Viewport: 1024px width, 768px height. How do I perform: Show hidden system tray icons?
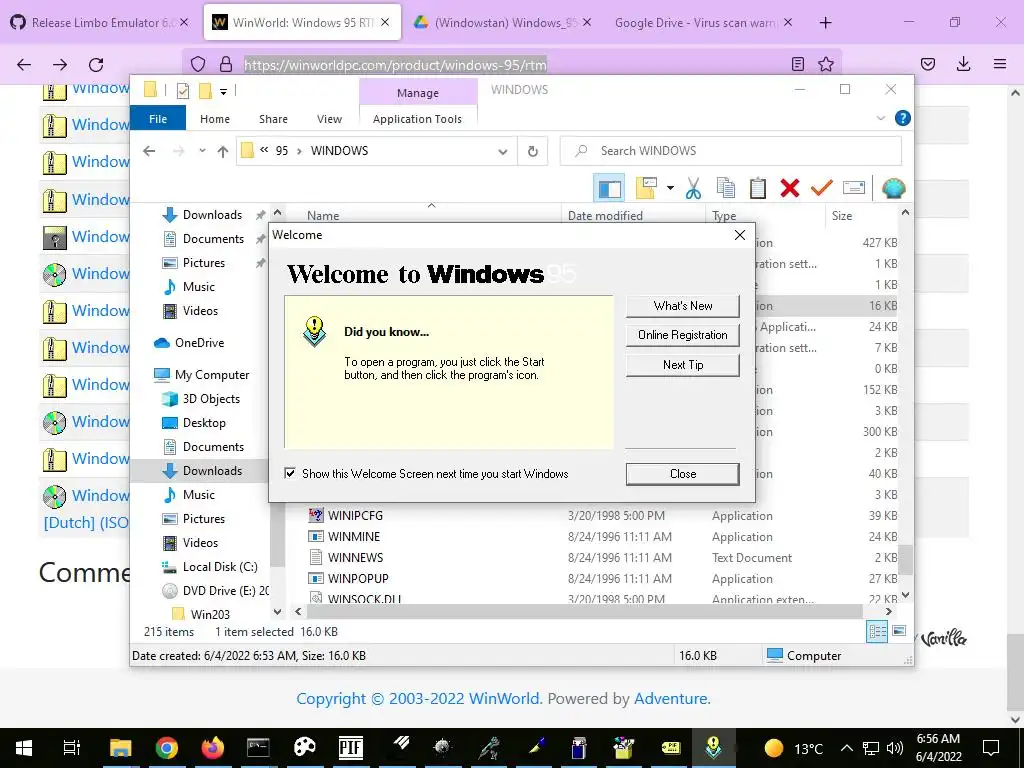point(846,748)
